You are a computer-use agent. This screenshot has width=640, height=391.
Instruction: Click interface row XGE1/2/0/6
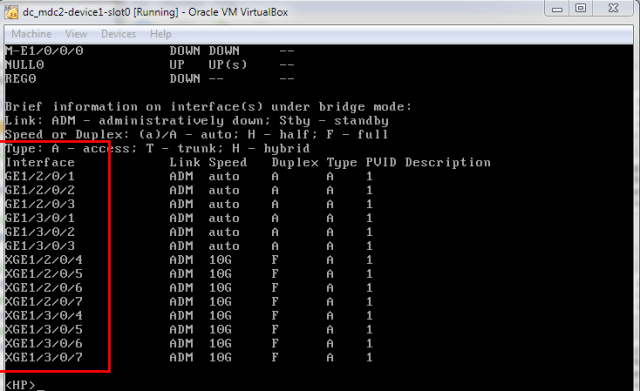(x=189, y=288)
